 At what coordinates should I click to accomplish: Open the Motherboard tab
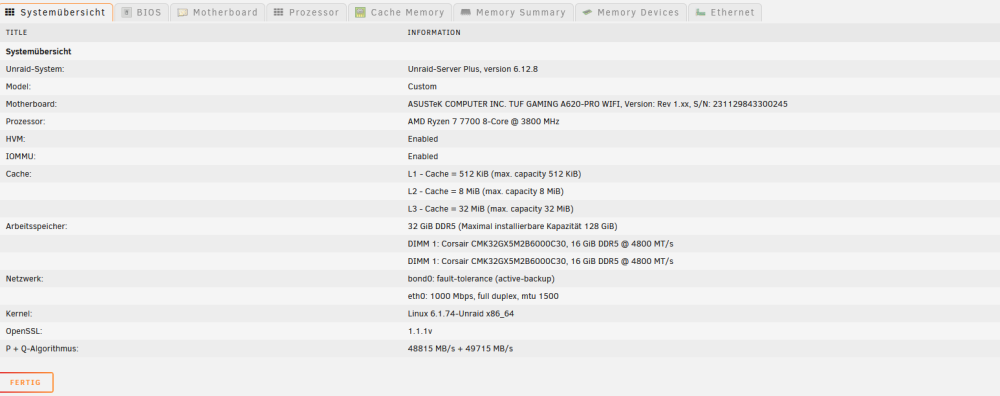pyautogui.click(x=217, y=12)
